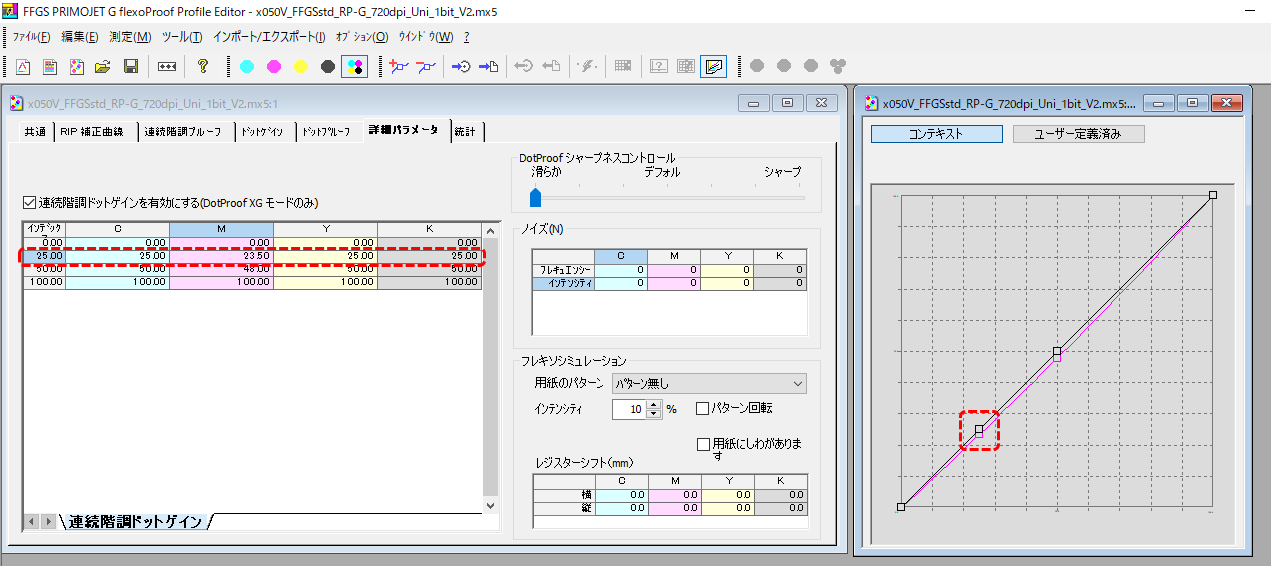The width and height of the screenshot is (1271, 566).
Task: Click the add curve point icon
Action: 399,66
